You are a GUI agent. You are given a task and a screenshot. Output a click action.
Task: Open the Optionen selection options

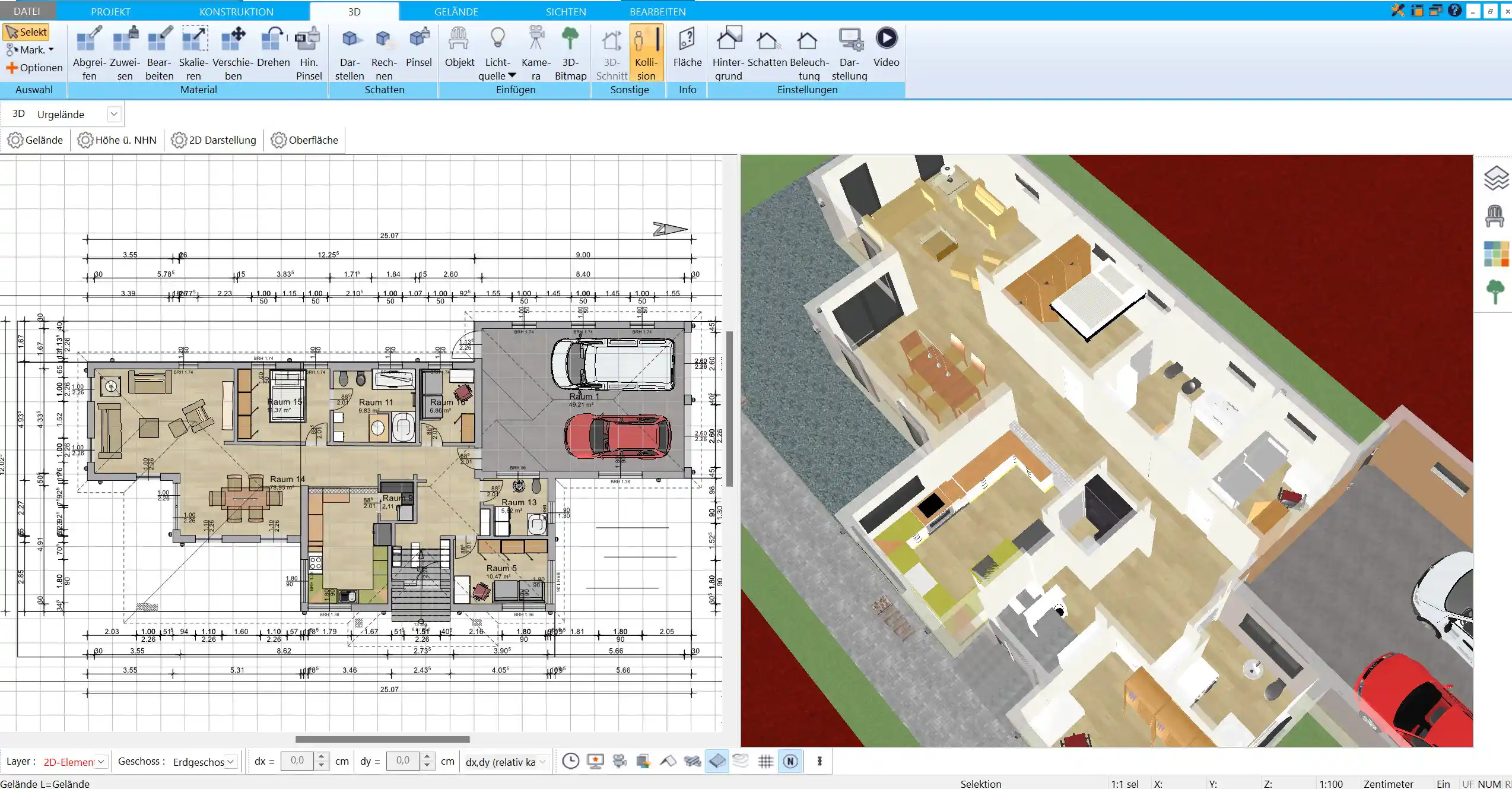34,68
